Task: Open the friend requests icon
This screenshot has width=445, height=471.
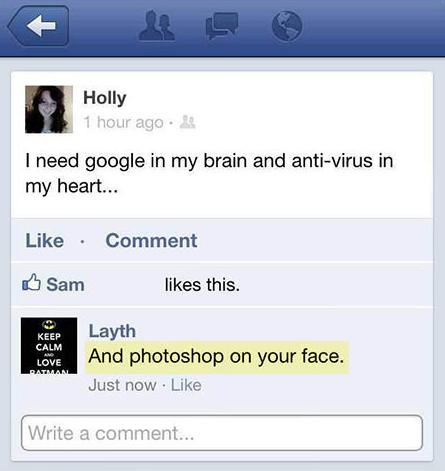Action: pyautogui.click(x=157, y=26)
